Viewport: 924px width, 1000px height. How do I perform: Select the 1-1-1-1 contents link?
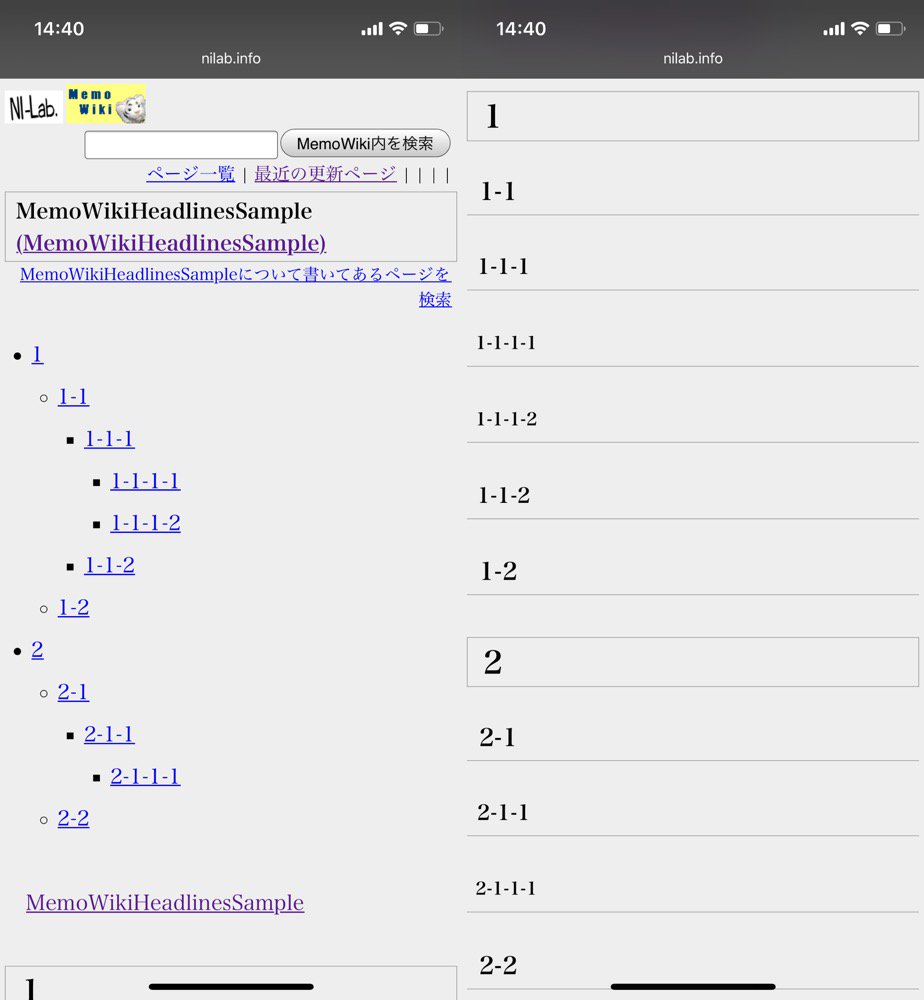(145, 481)
